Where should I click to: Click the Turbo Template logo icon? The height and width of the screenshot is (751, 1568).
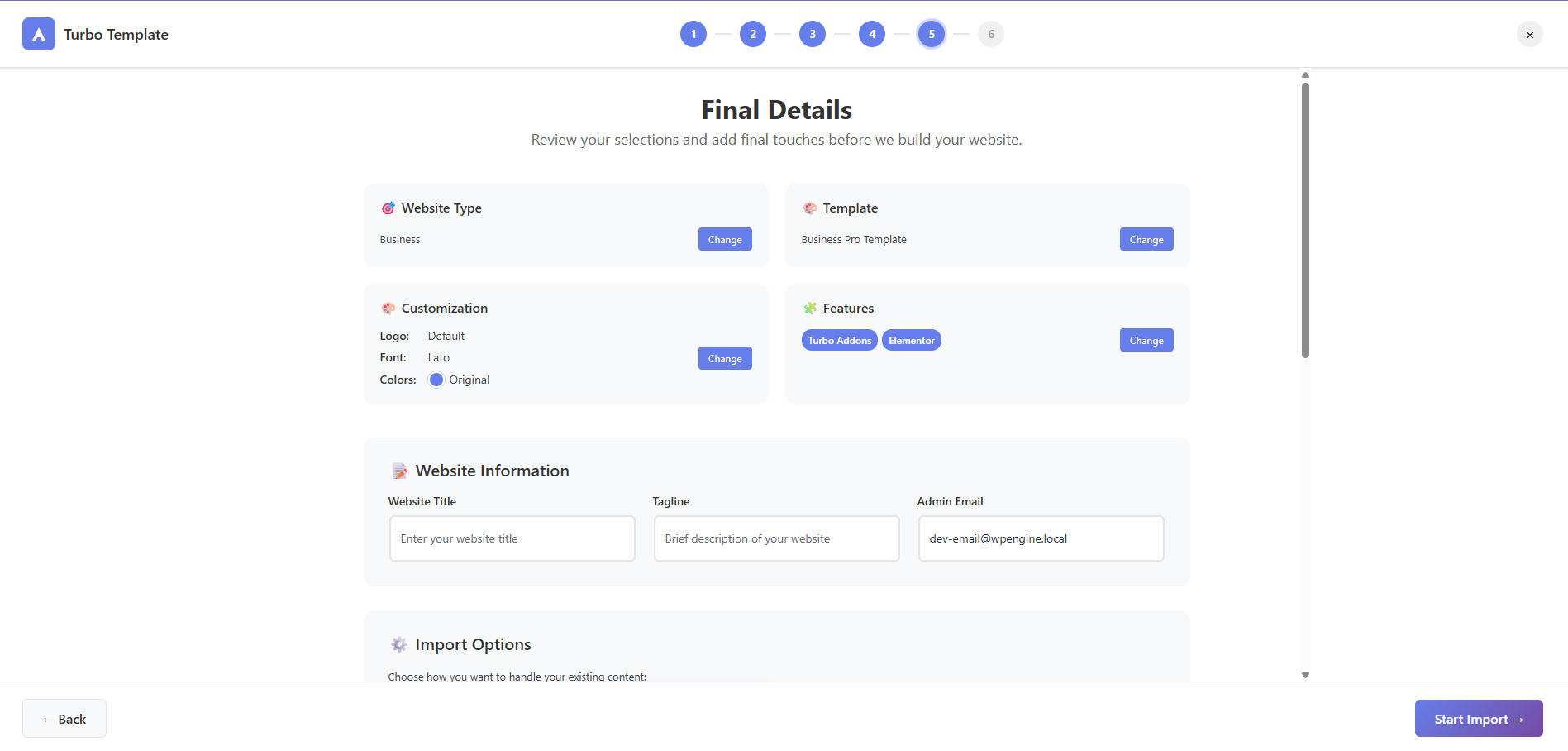39,34
